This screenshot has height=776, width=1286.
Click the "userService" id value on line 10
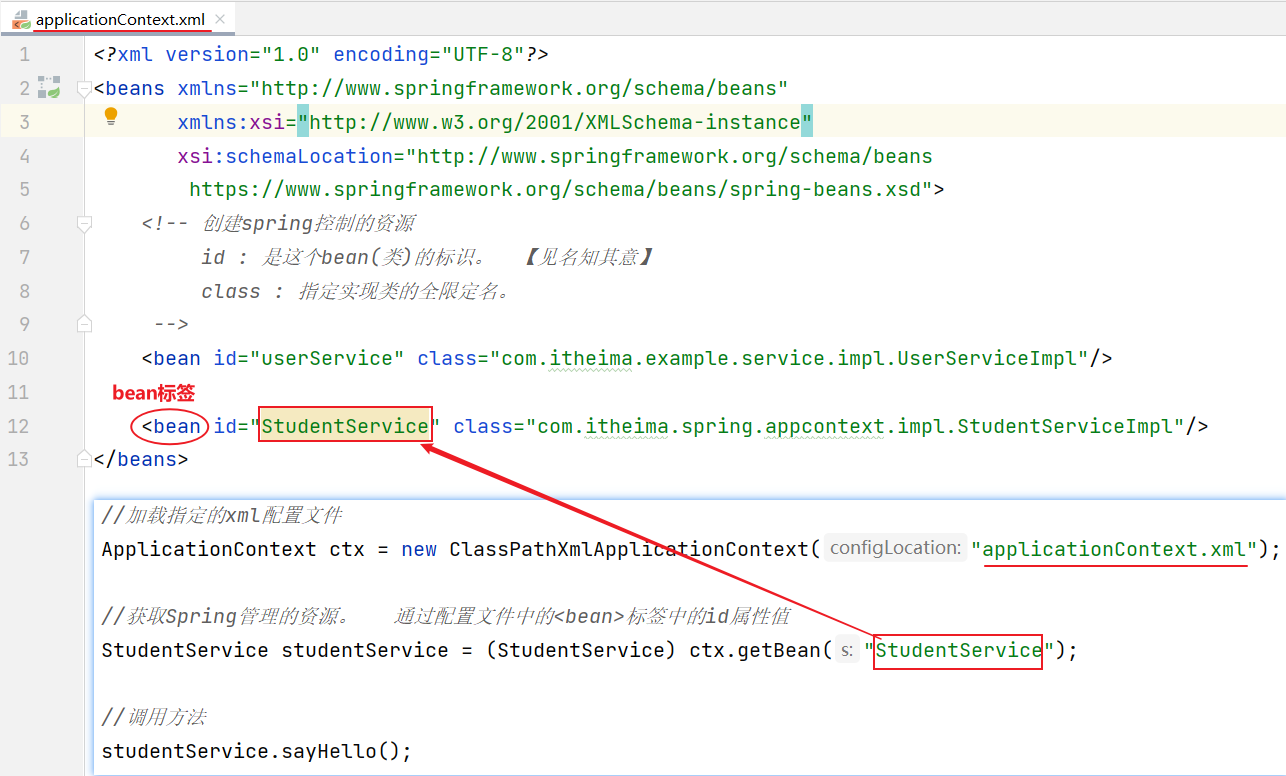pyautogui.click(x=327, y=358)
